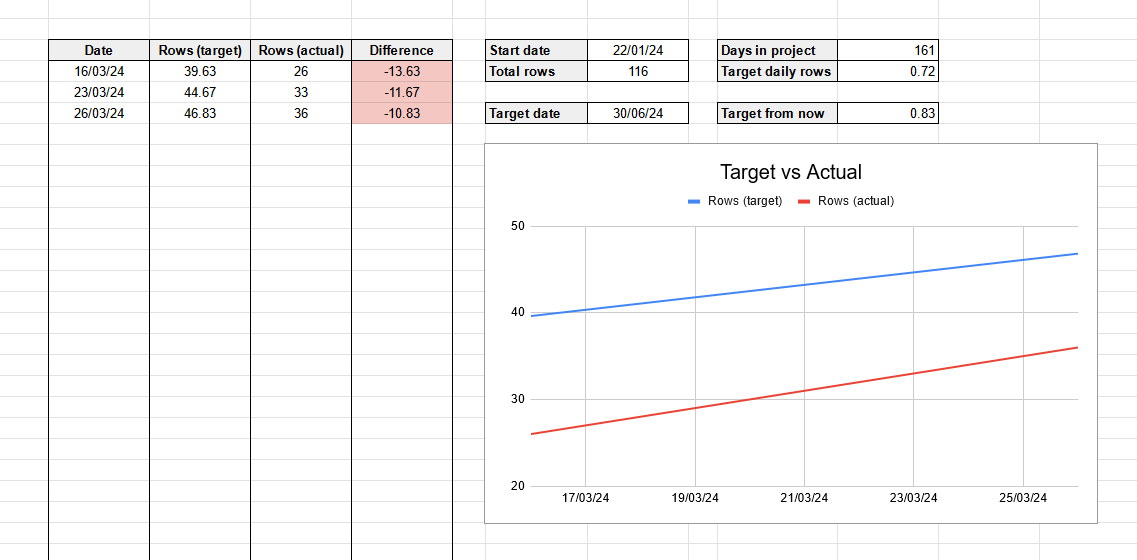Click the total rows value 116
This screenshot has width=1137, height=560.
click(x=638, y=72)
